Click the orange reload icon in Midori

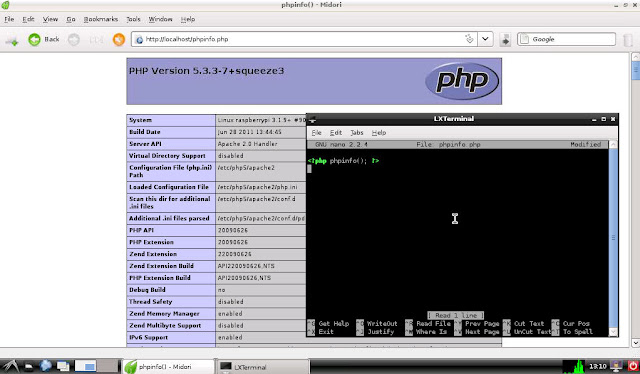point(119,39)
